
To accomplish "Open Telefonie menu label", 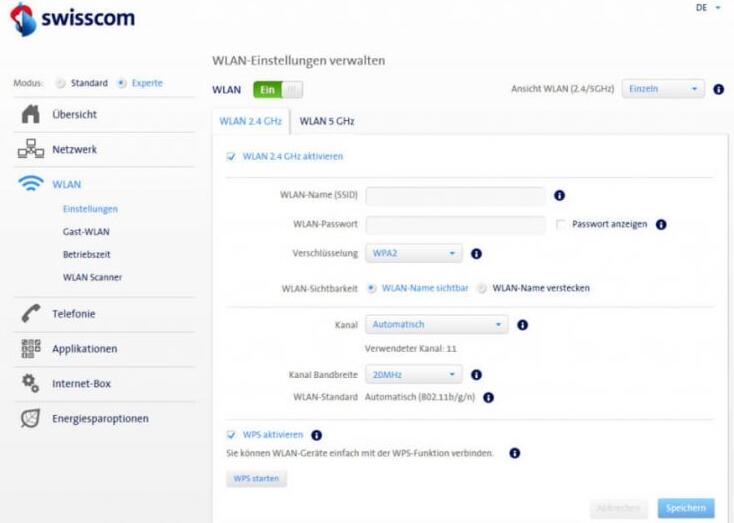I will (73, 314).
